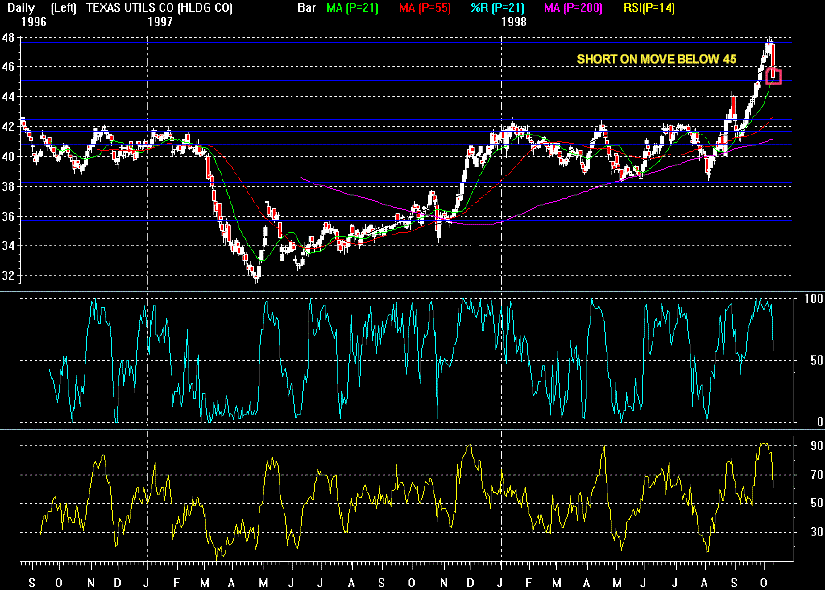This screenshot has width=825, height=590.
Task: Select the "(Left)" axis label in header
Action: tap(64, 8)
